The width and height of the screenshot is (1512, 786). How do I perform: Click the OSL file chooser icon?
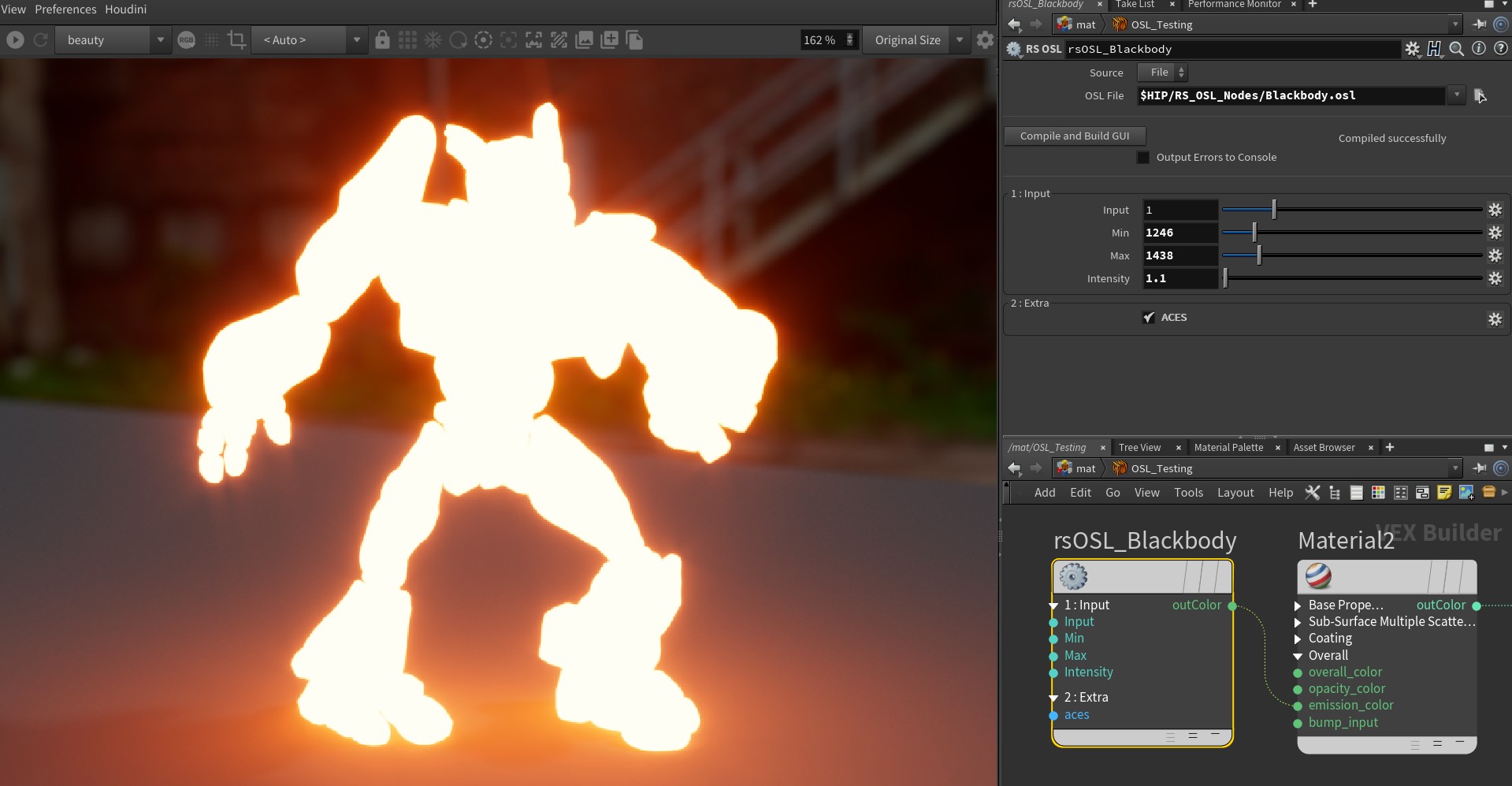click(x=1480, y=95)
